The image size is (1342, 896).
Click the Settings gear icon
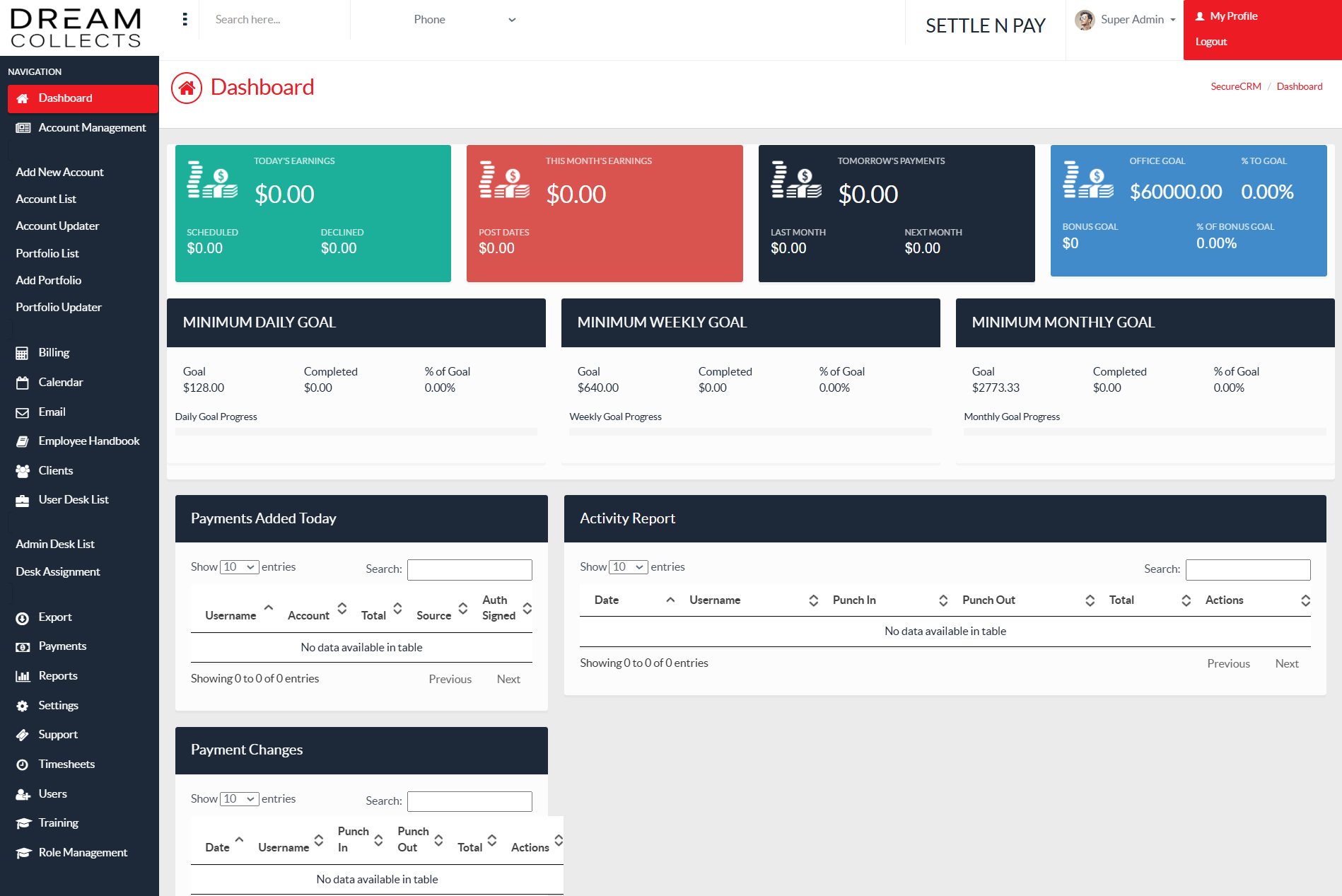click(23, 705)
